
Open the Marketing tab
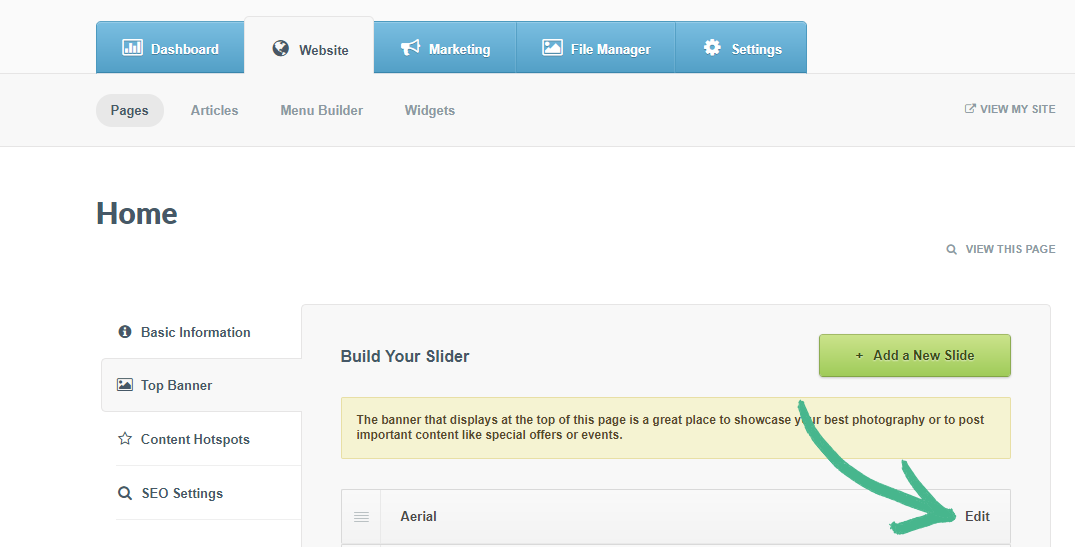point(445,49)
